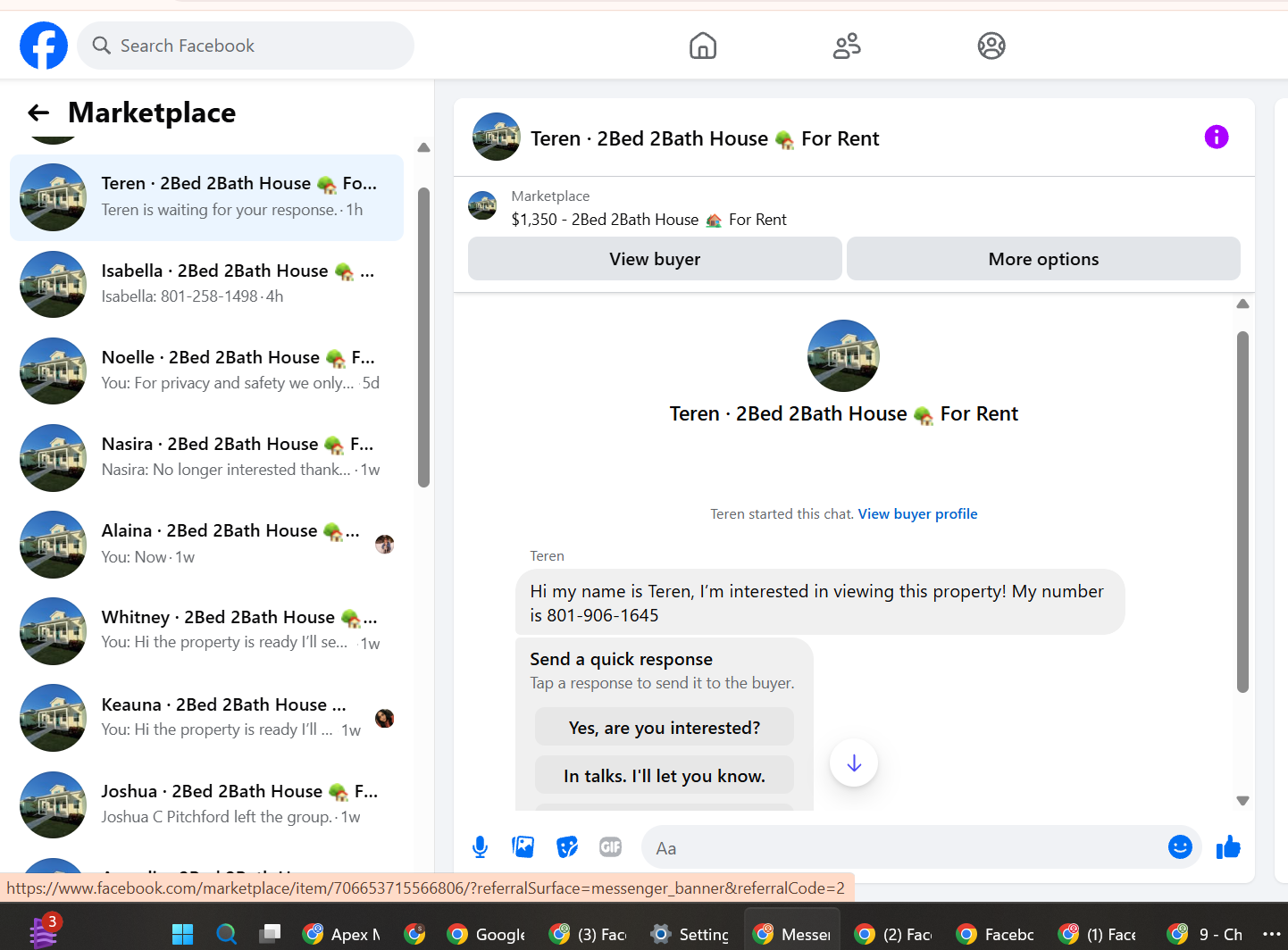This screenshot has height=950, width=1288.
Task: Switch to the Settings taskbar window
Action: point(690,934)
